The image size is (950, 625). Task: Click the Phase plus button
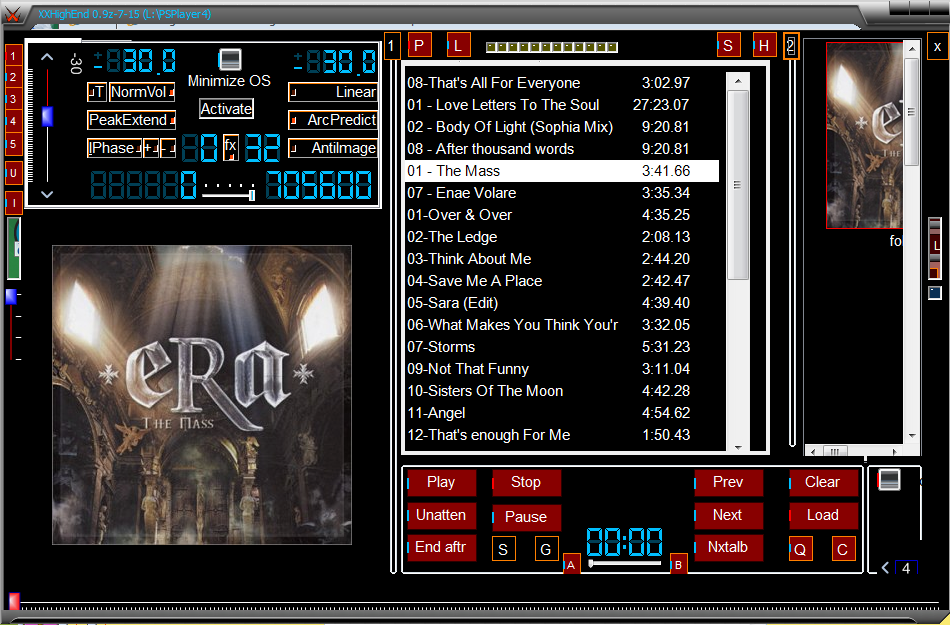150,148
